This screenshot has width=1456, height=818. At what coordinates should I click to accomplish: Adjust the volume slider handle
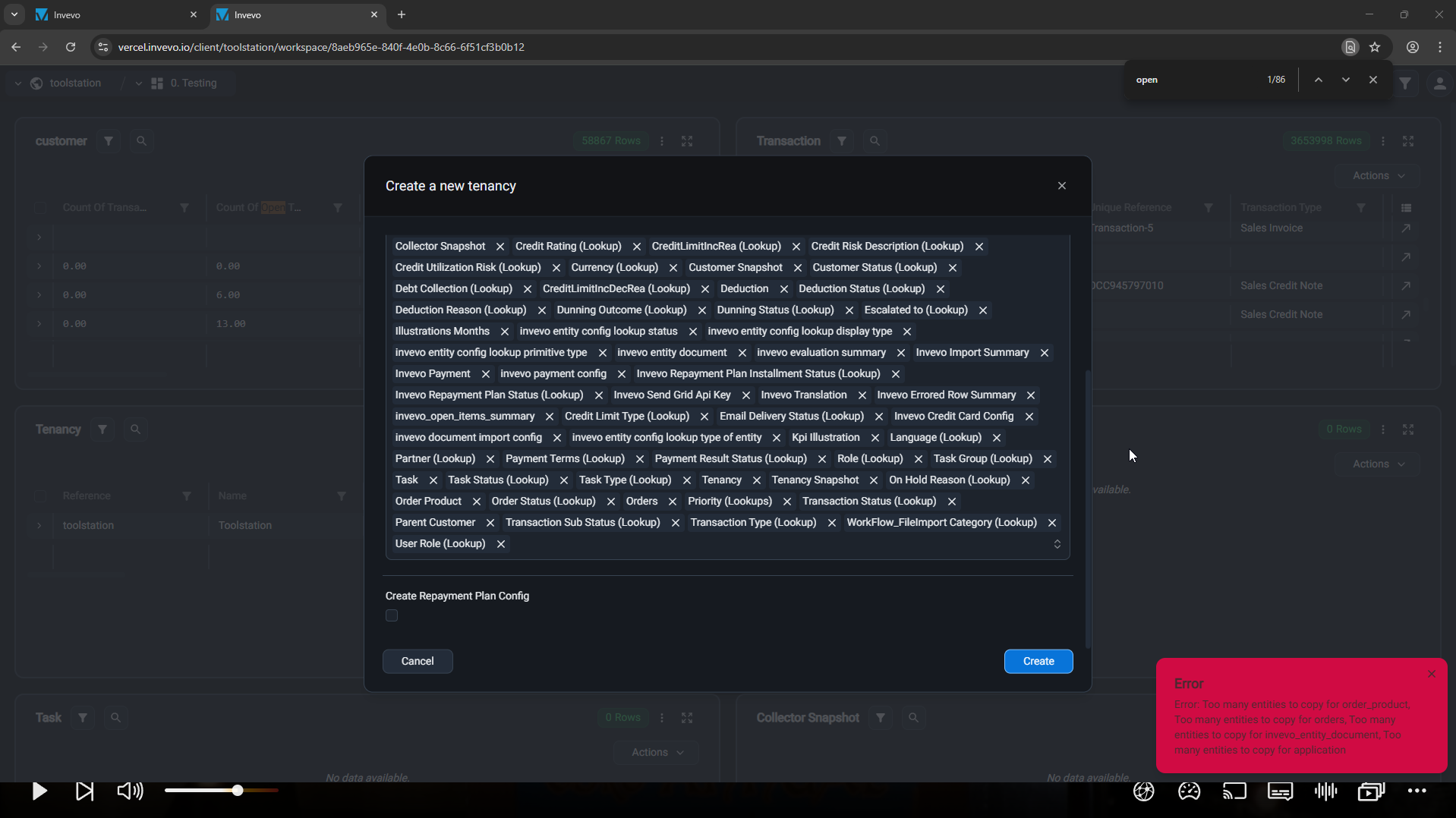coord(238,791)
